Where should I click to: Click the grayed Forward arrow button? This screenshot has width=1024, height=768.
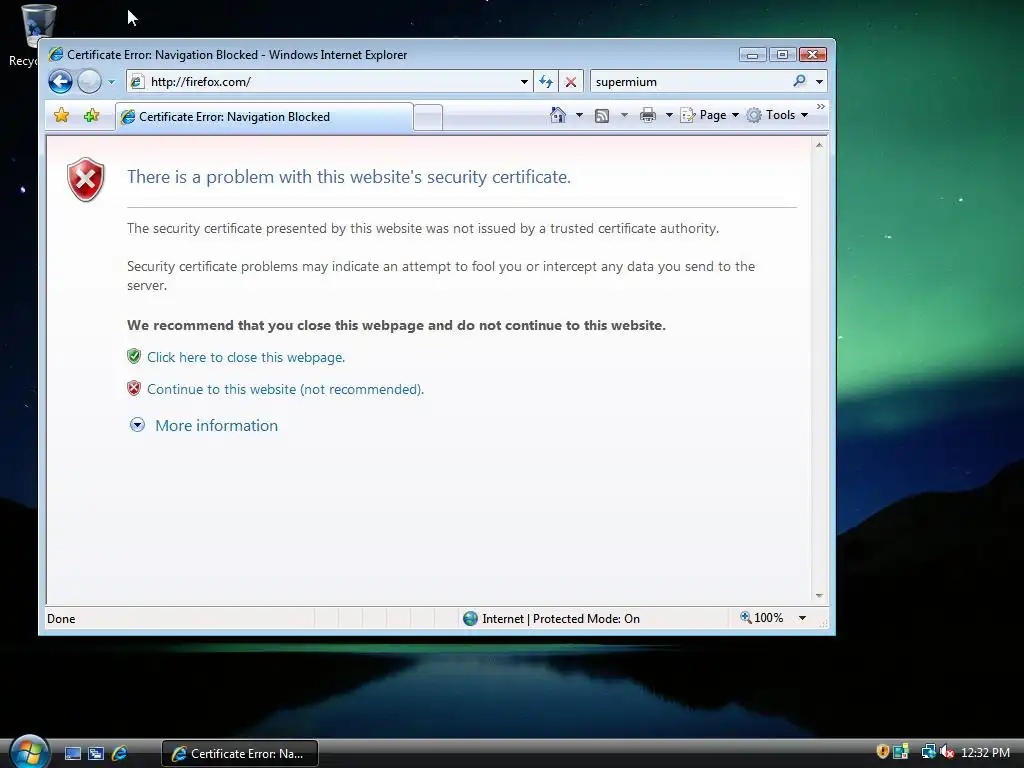click(x=89, y=82)
